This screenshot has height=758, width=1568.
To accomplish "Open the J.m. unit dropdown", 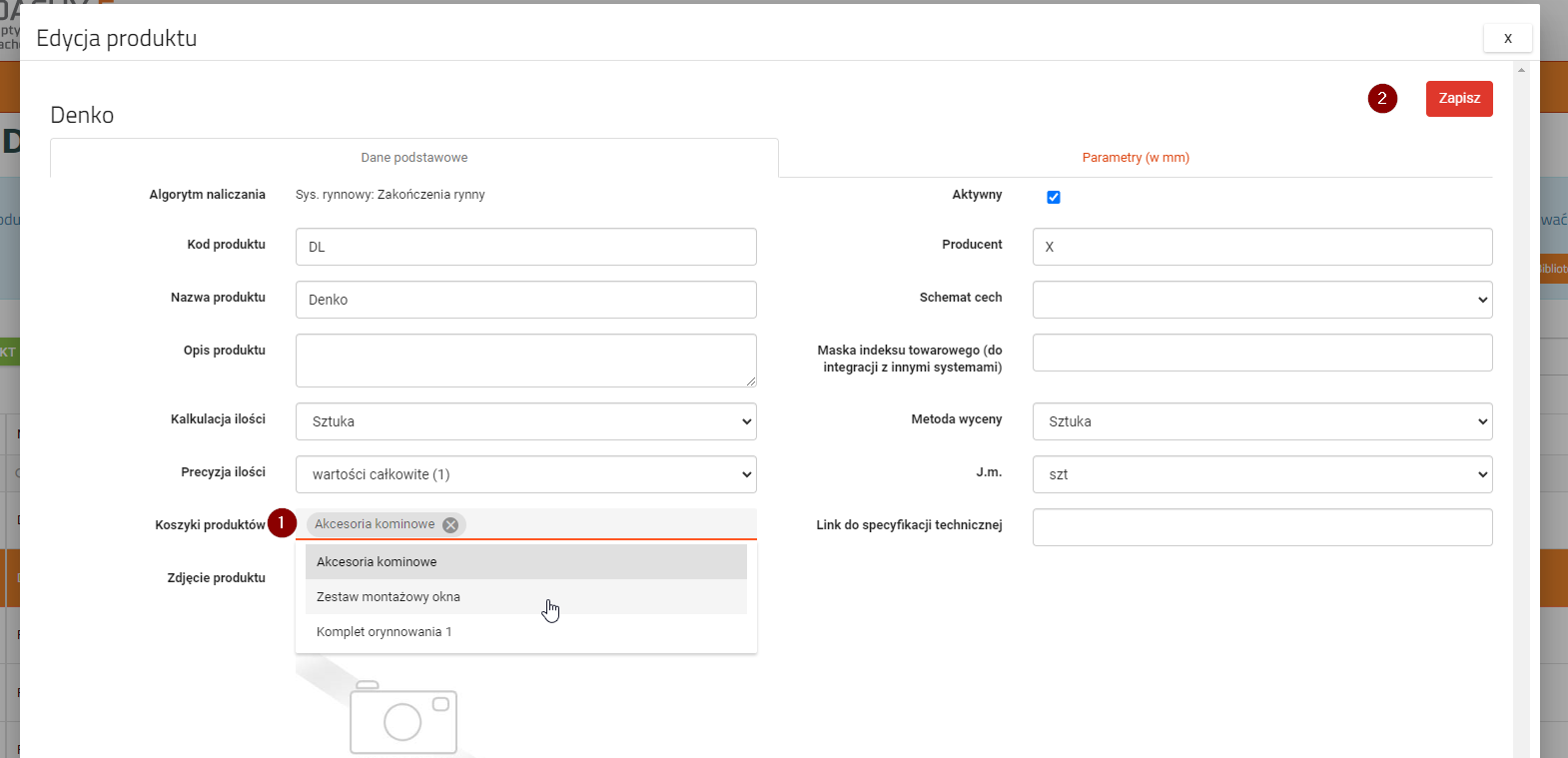I will pyautogui.click(x=1261, y=474).
